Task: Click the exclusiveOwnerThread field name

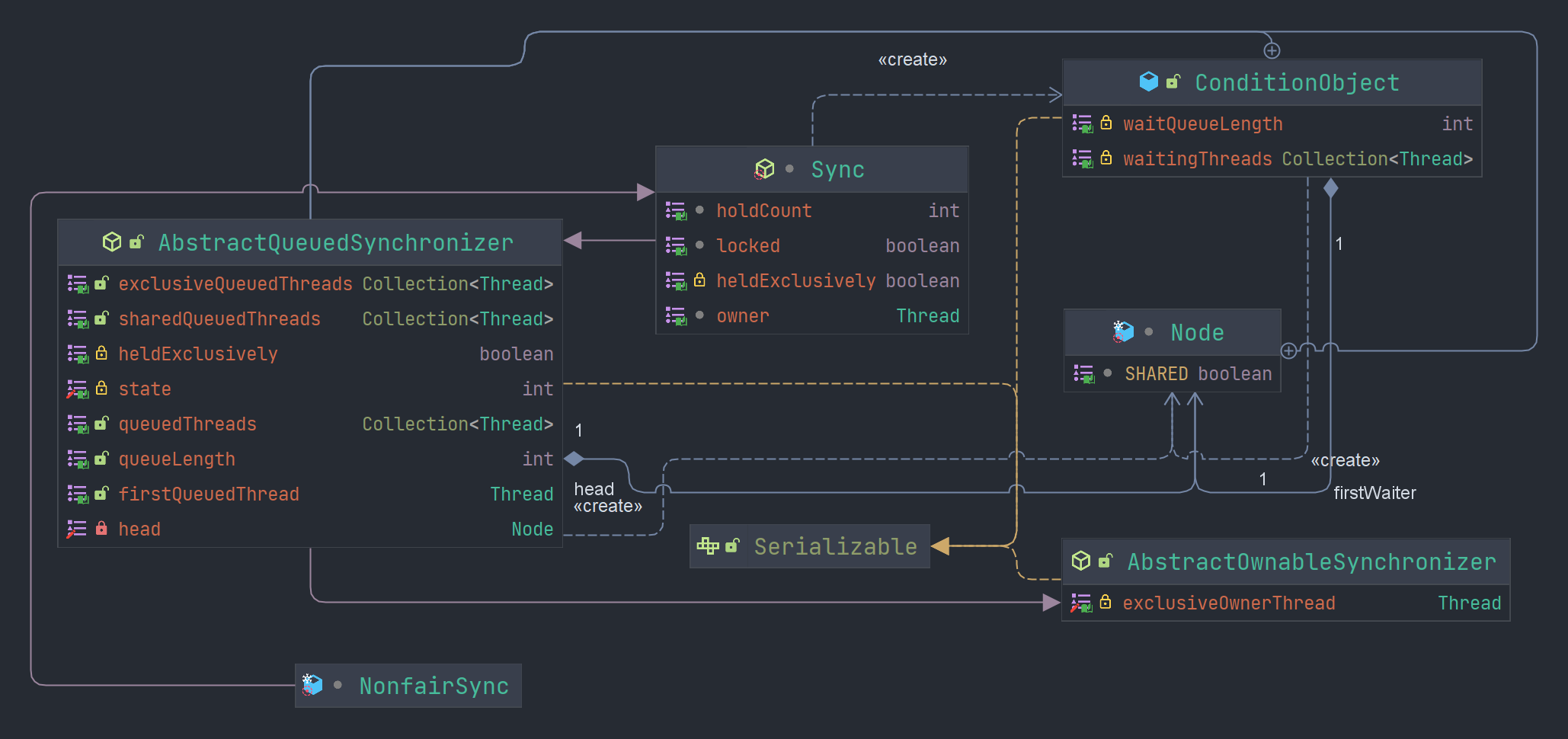Action: pos(1229,603)
